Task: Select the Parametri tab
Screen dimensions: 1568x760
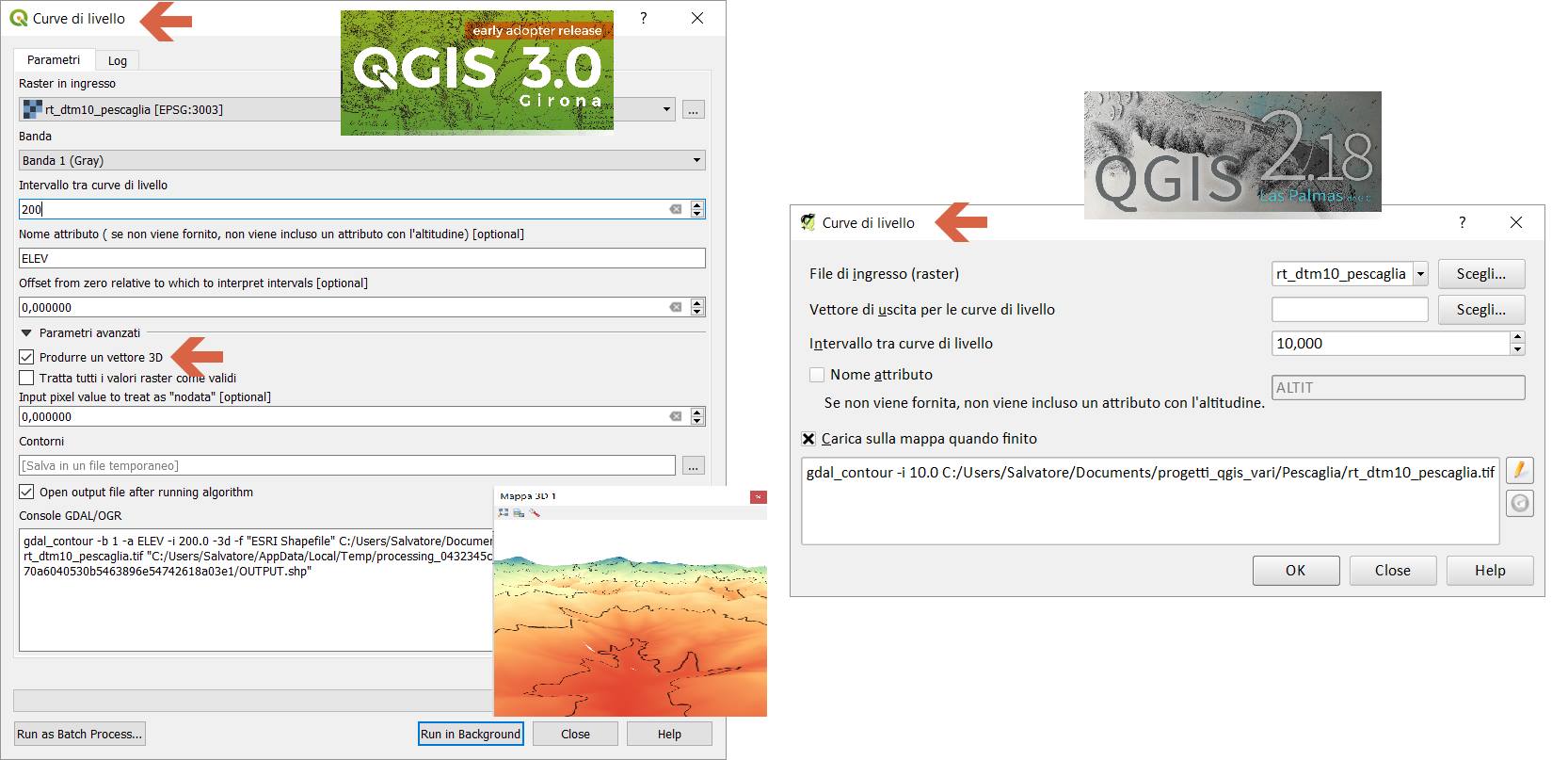Action: pyautogui.click(x=54, y=59)
